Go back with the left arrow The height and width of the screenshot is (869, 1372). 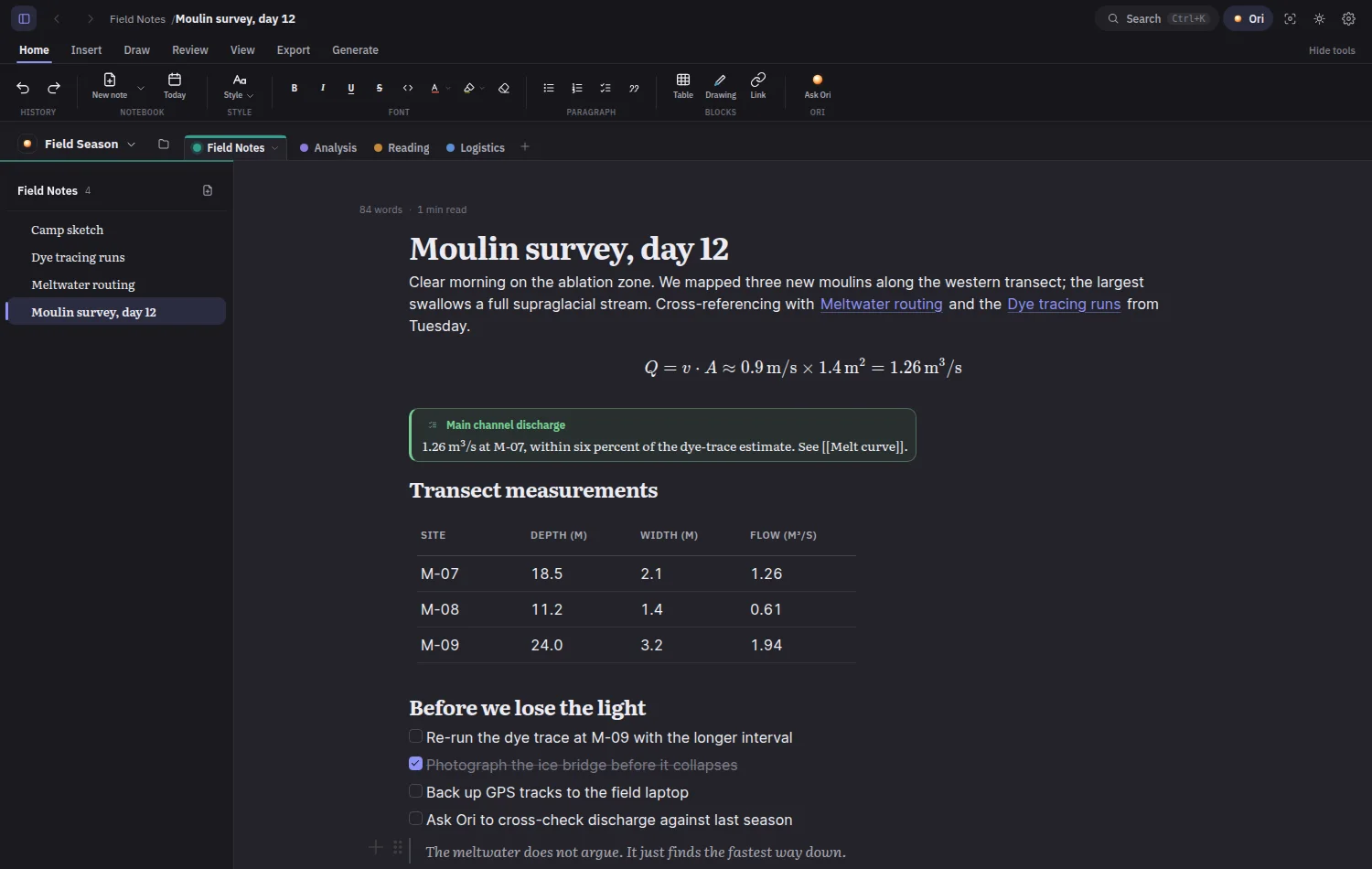tap(57, 18)
